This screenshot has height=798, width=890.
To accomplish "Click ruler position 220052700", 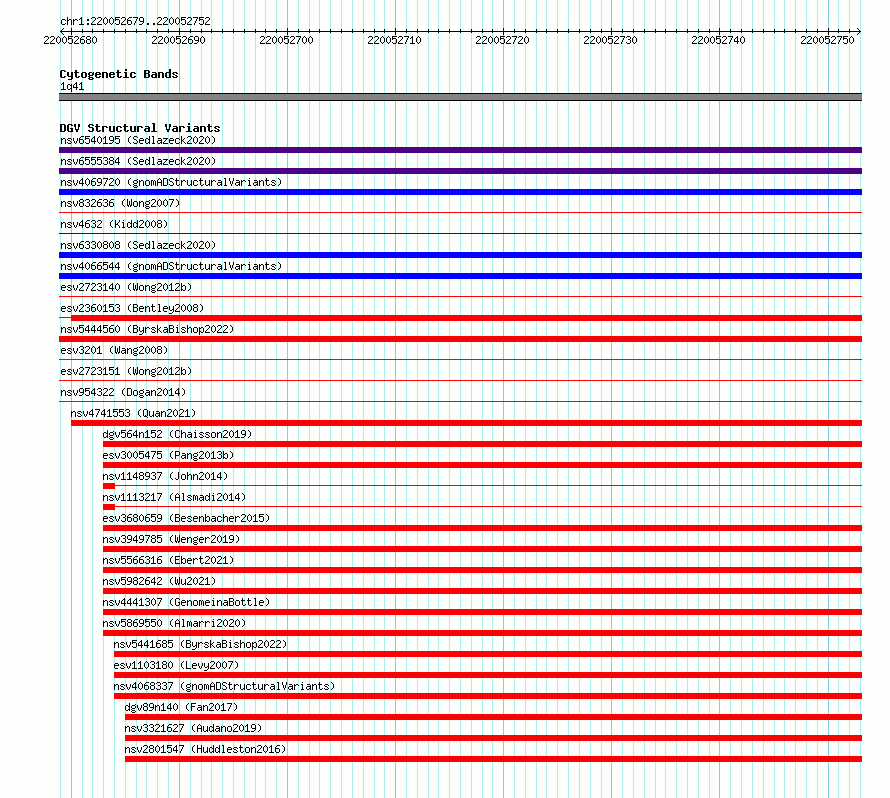I will (x=286, y=40).
